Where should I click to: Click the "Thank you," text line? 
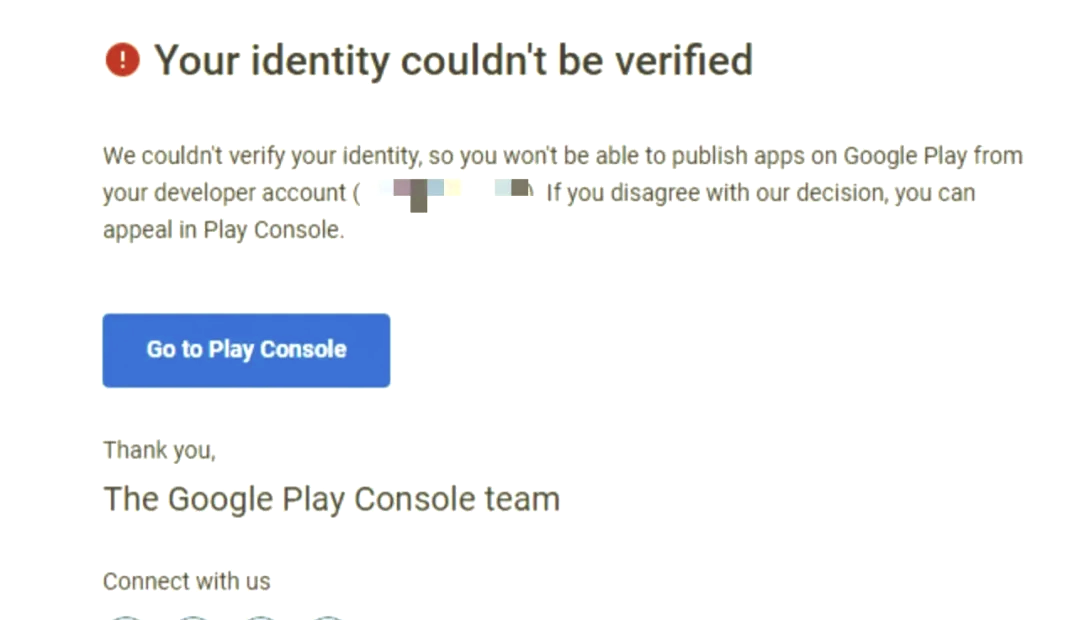click(160, 451)
